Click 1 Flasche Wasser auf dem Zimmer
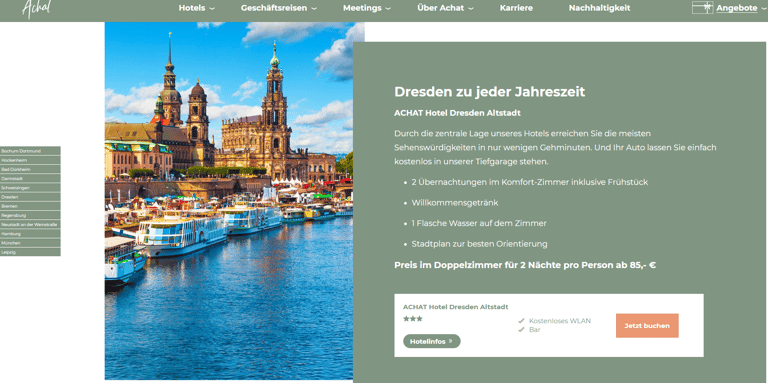Screen dimensions: 768x383 [x=479, y=223]
